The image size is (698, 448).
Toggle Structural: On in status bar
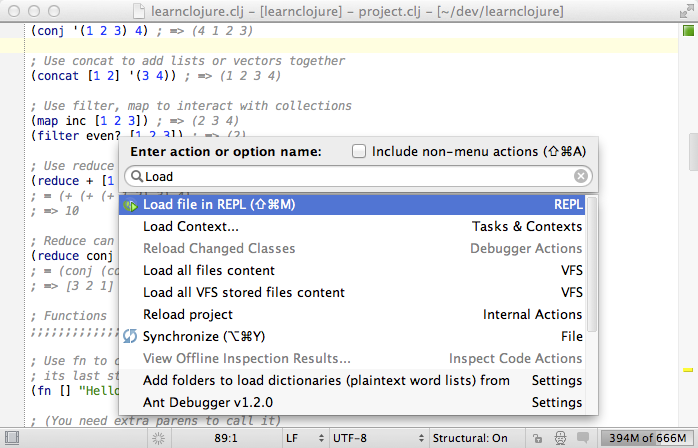(470, 438)
